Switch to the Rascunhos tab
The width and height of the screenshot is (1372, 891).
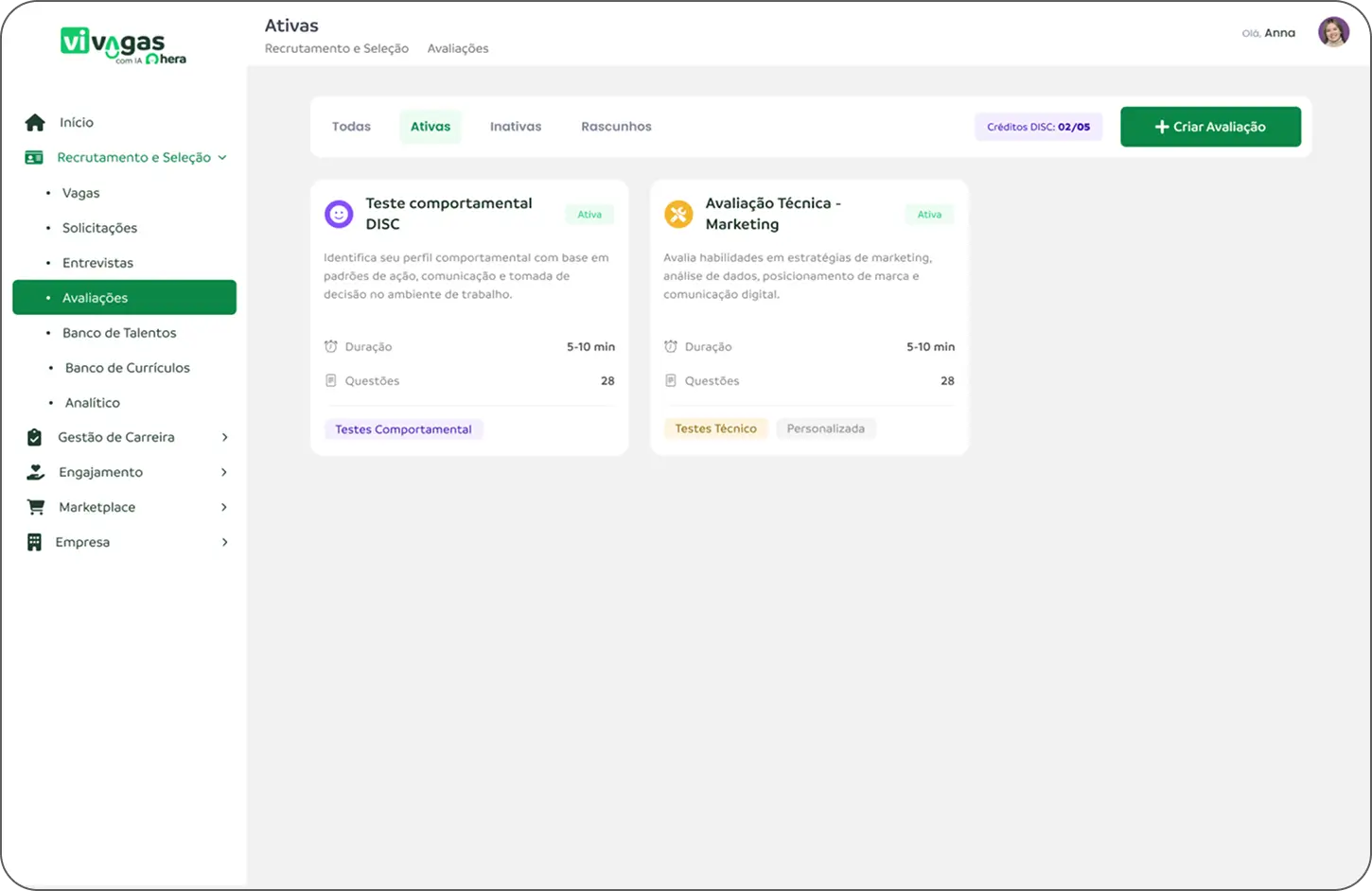pyautogui.click(x=616, y=127)
